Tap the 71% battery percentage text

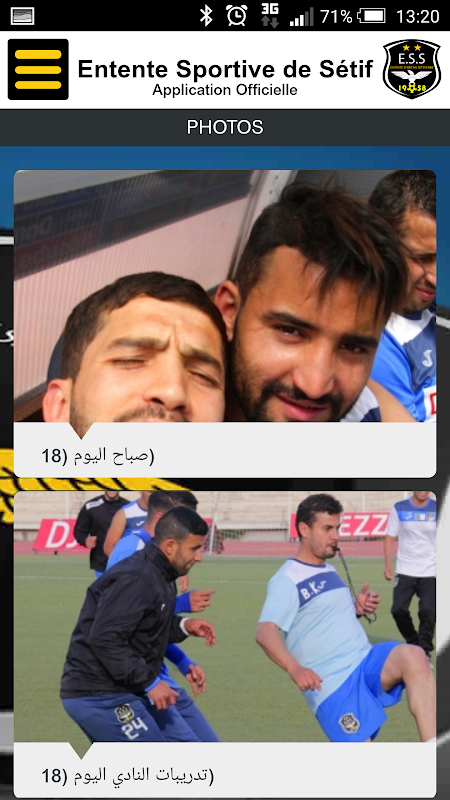[336, 16]
